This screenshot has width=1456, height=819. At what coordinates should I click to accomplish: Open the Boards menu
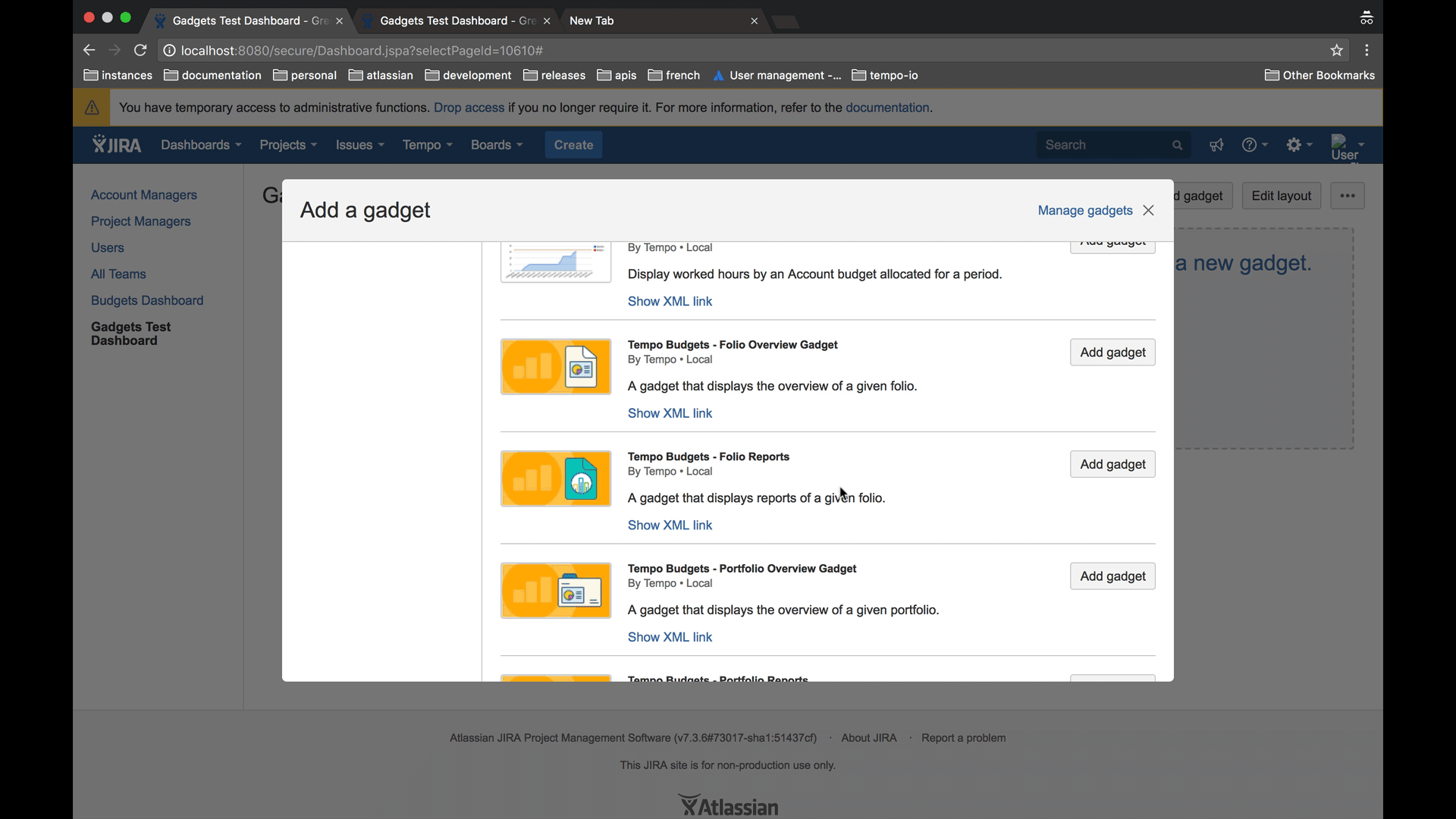tap(497, 145)
